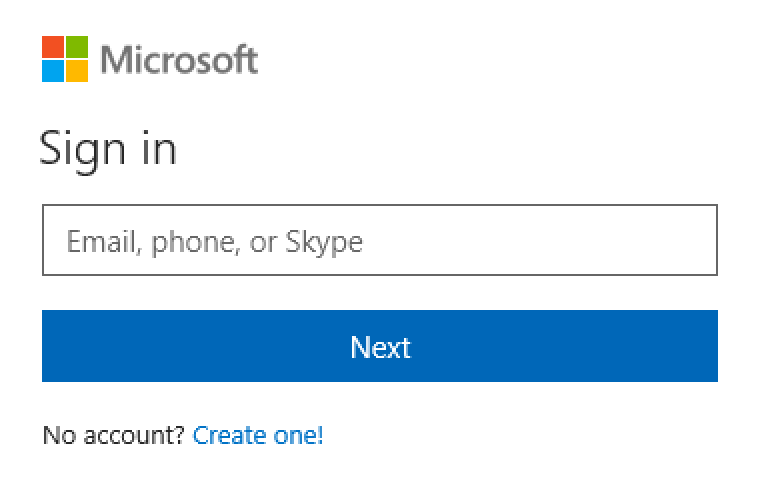Screen dimensions: 766x494
Task: Click the red square in Microsoft logo
Action: click(53, 47)
